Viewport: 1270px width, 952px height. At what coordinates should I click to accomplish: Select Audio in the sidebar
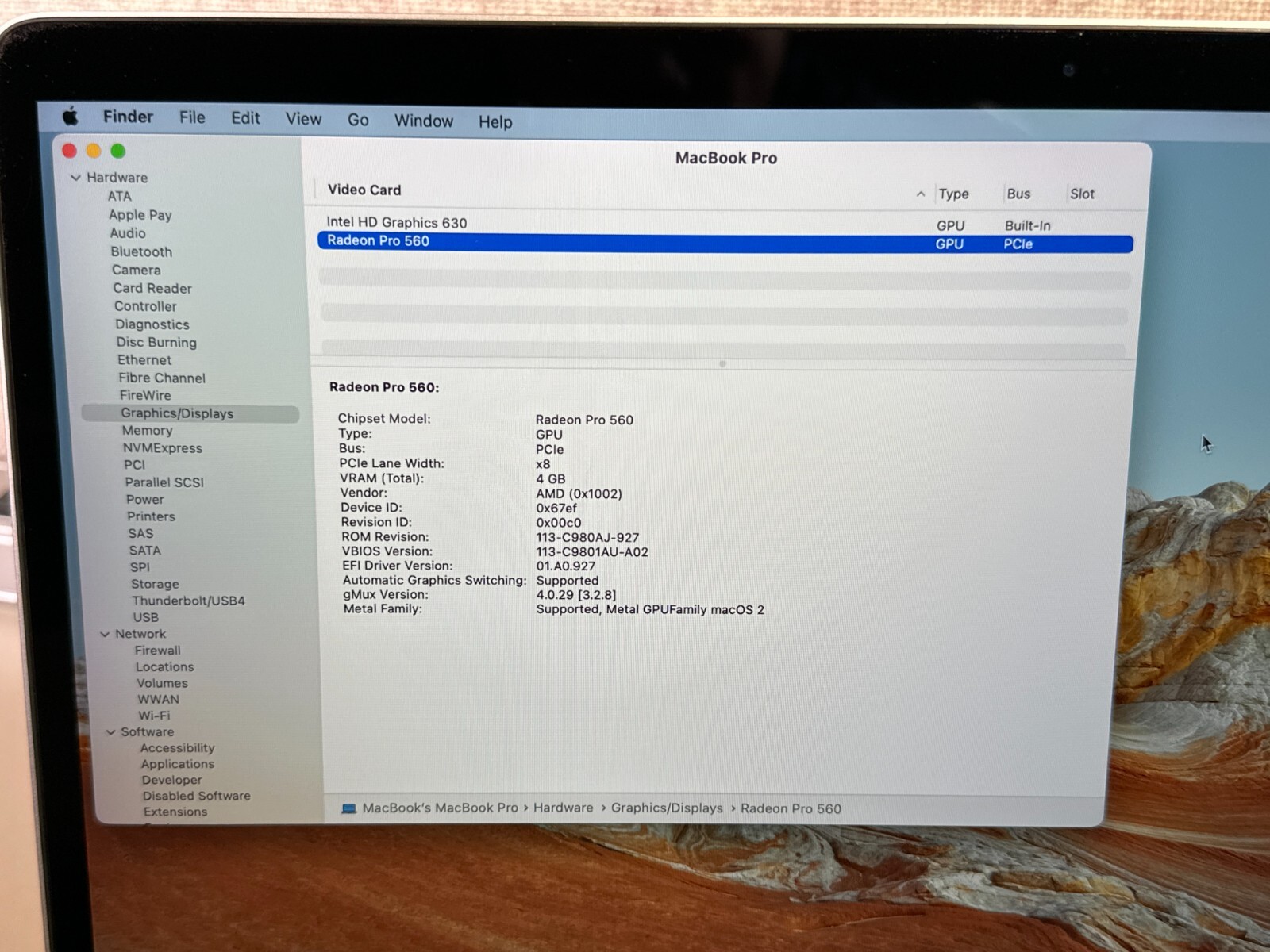coord(128,233)
